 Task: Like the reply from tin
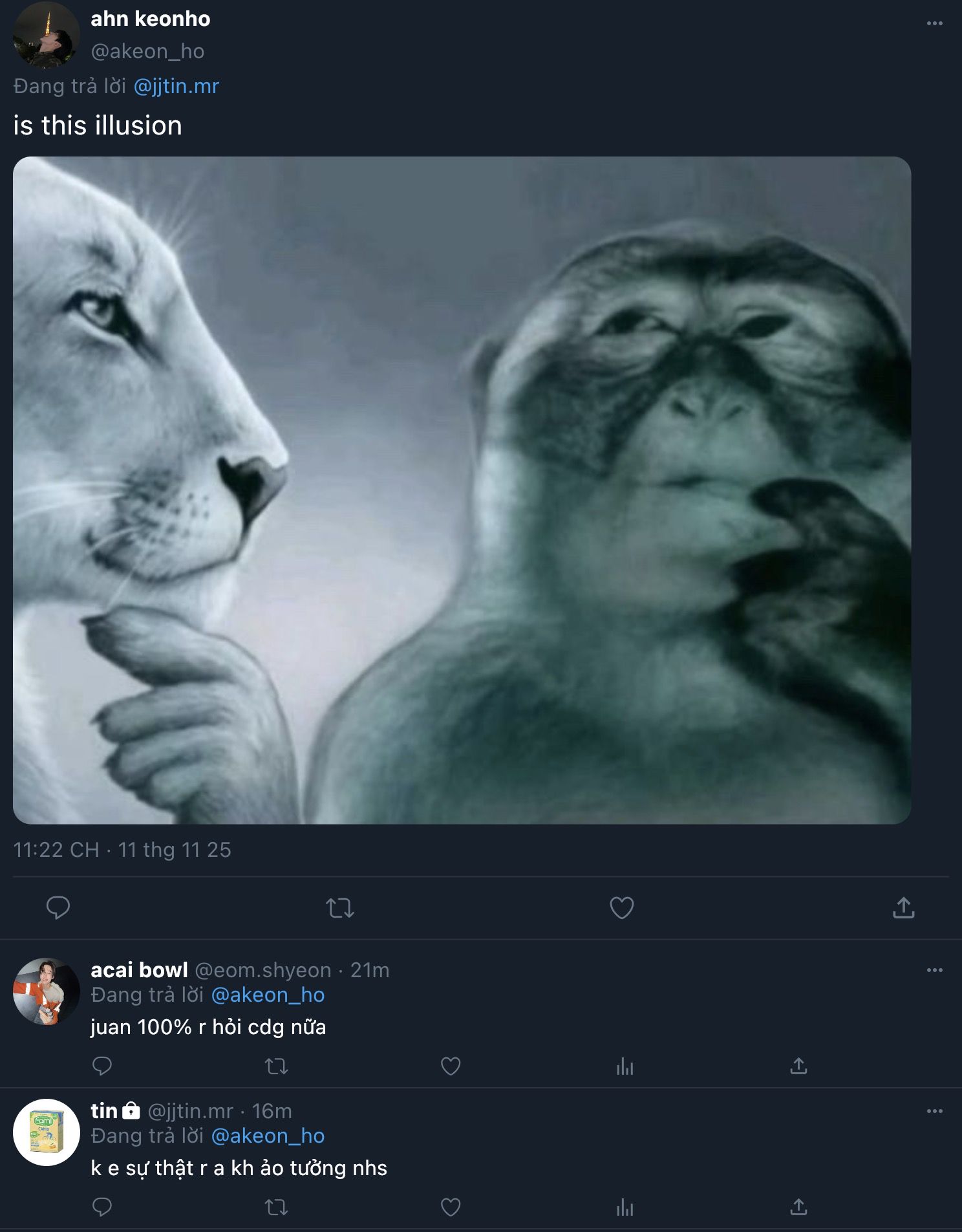451,1207
